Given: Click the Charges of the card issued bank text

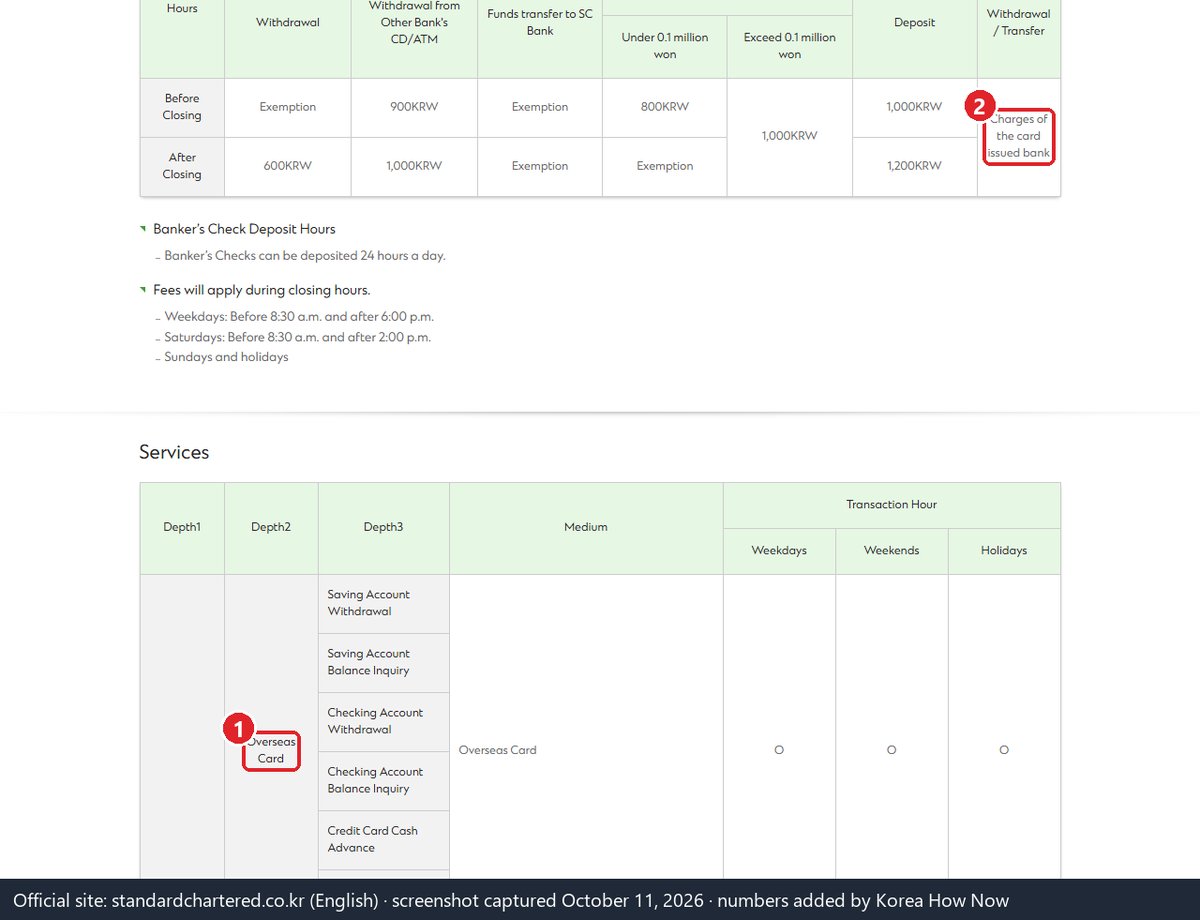Looking at the screenshot, I should (1019, 136).
